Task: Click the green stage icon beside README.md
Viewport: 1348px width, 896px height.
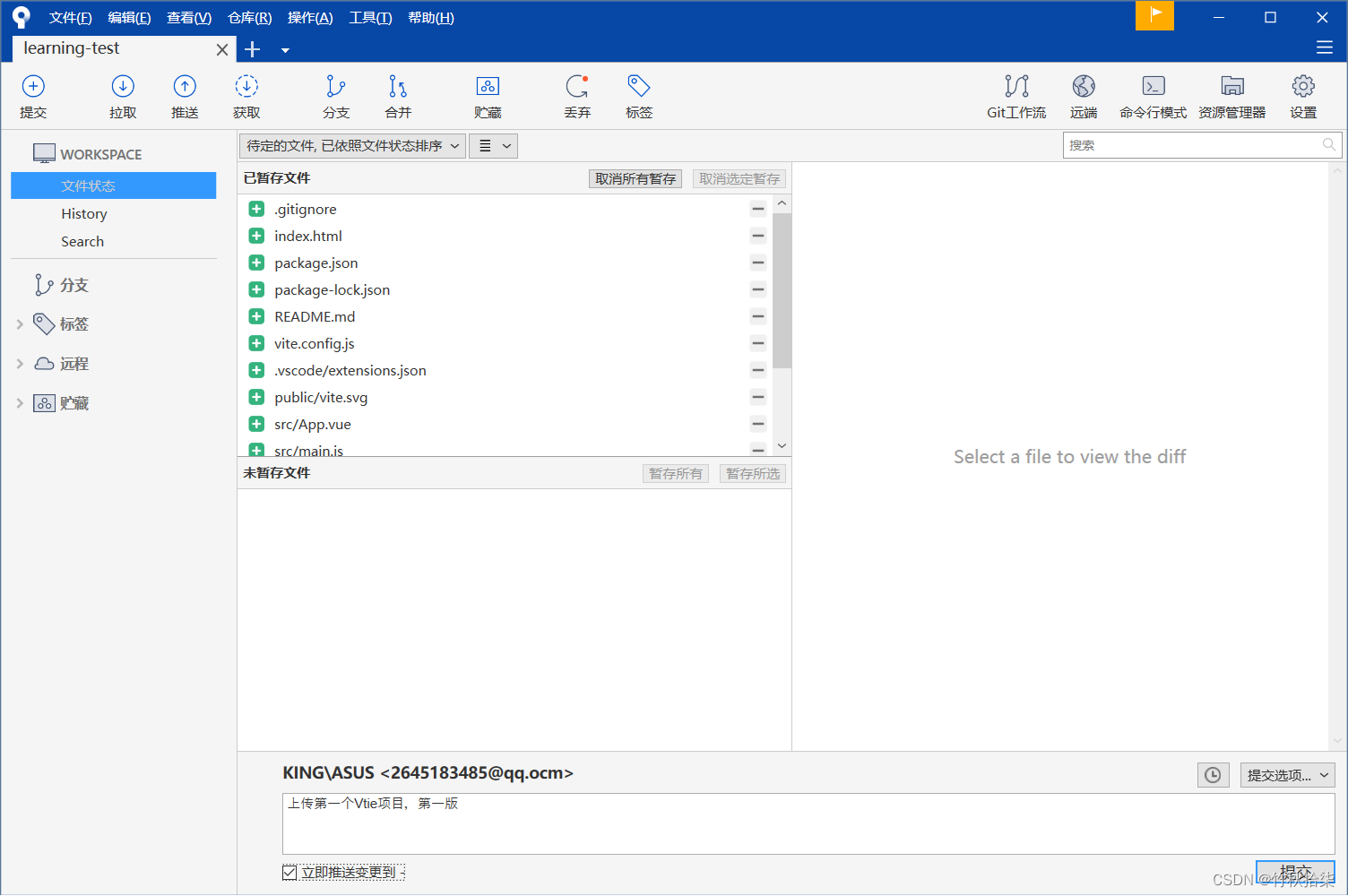Action: click(256, 316)
